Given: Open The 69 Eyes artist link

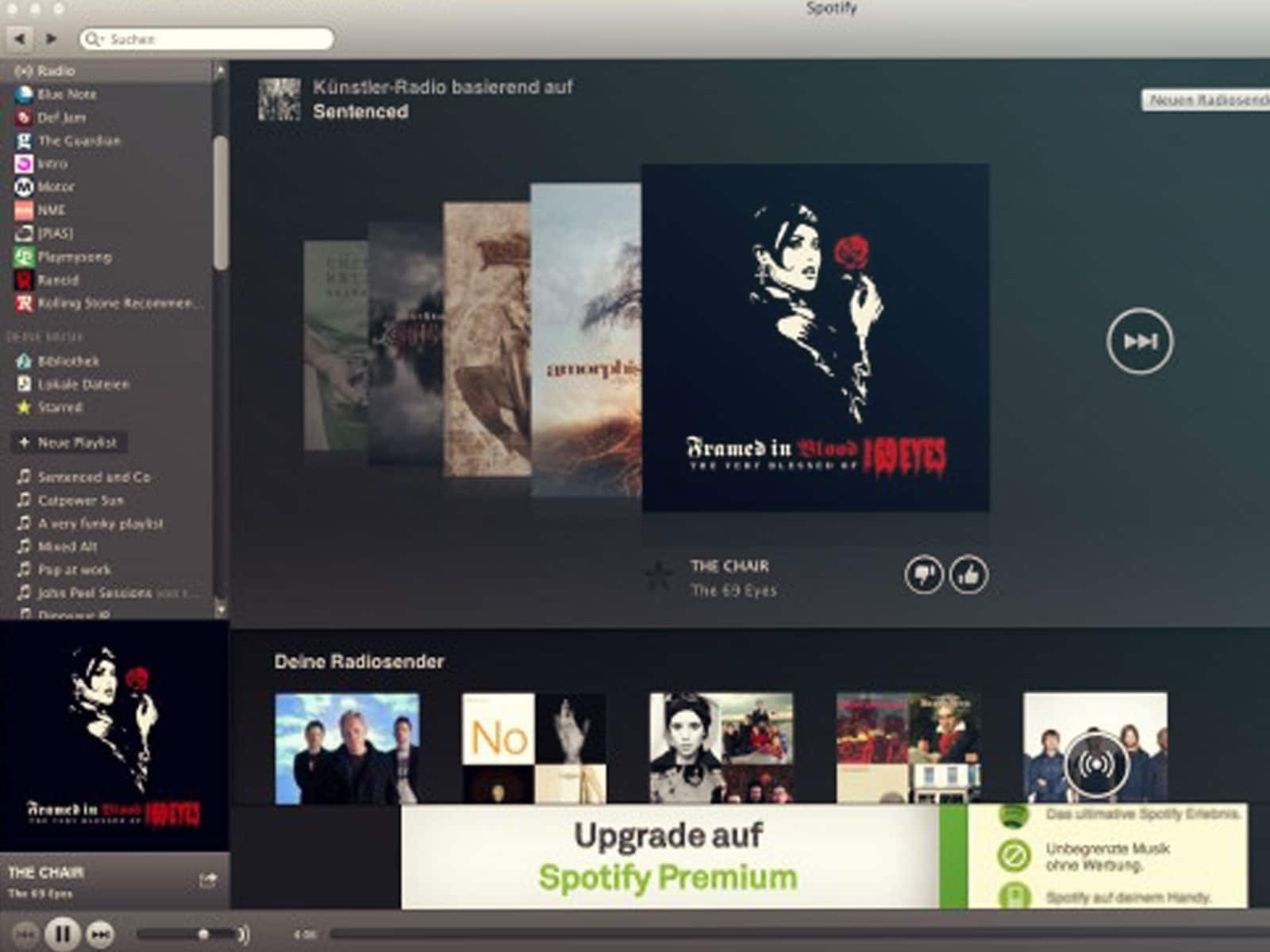Looking at the screenshot, I should coord(733,590).
